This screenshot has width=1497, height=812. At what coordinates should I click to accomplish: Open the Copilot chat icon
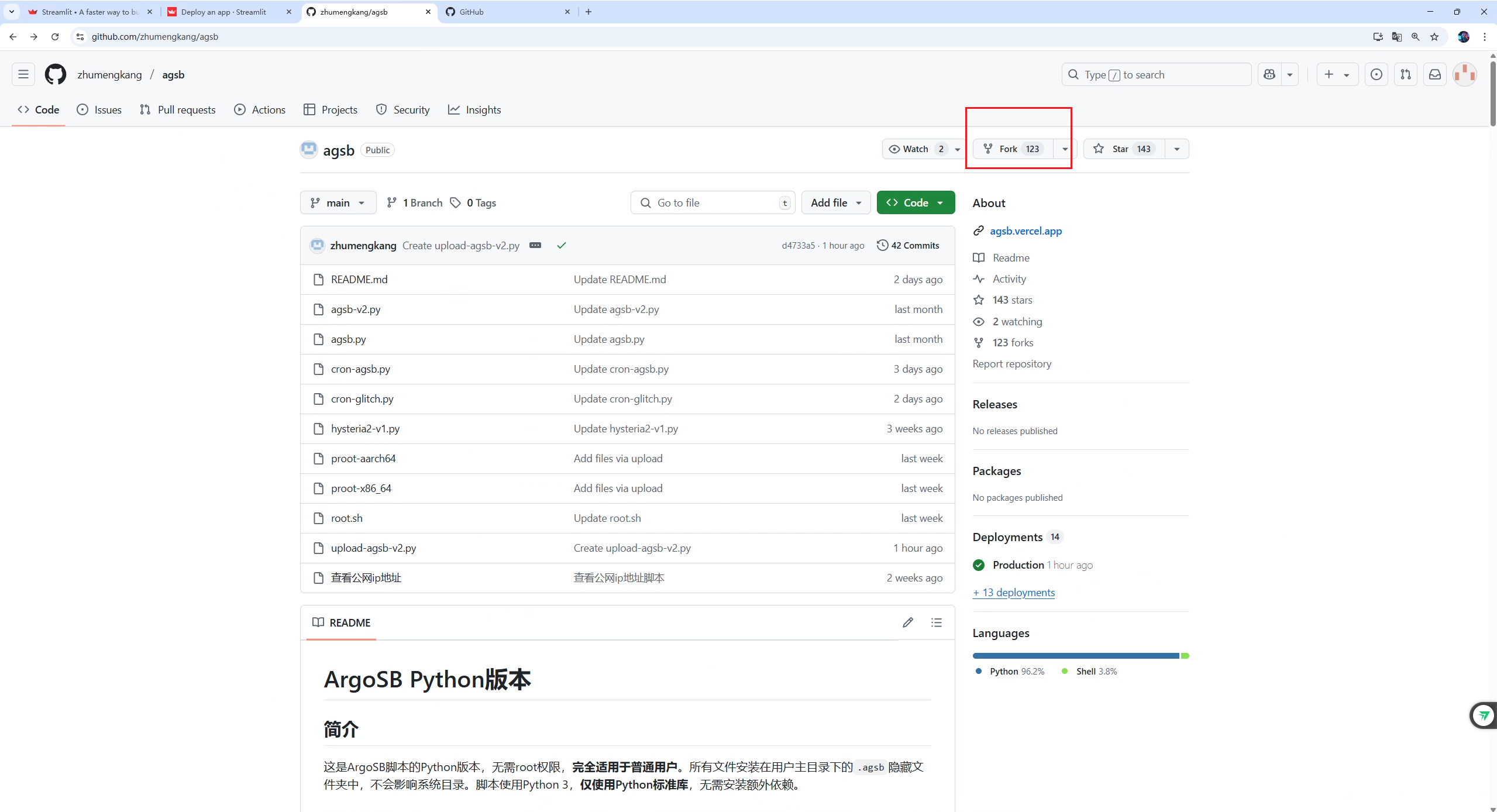(x=1269, y=74)
